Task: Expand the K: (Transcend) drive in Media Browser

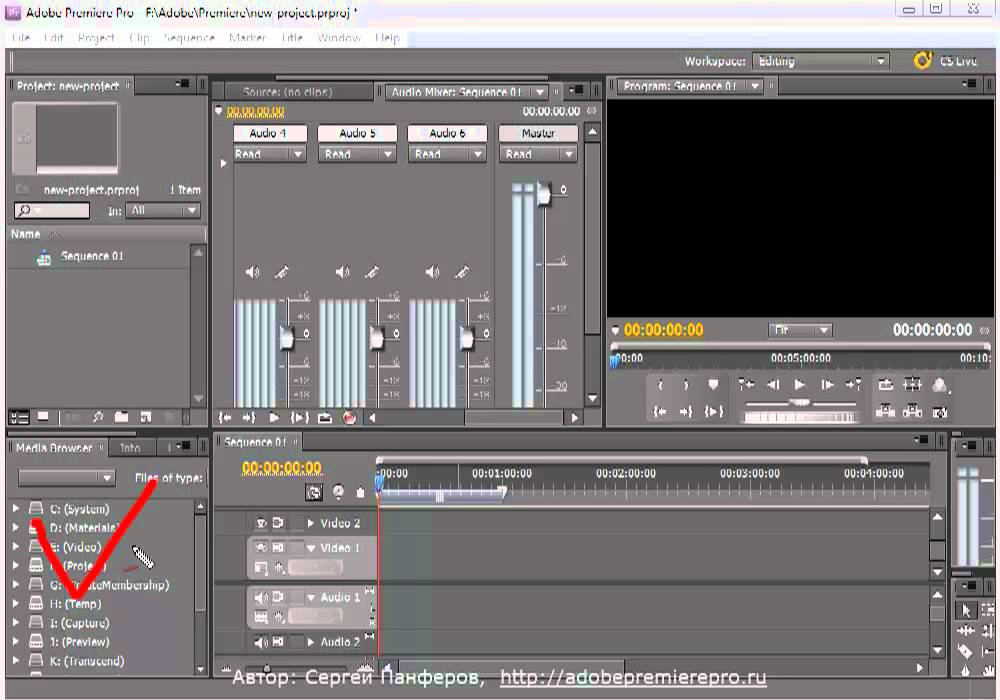Action: tap(15, 660)
